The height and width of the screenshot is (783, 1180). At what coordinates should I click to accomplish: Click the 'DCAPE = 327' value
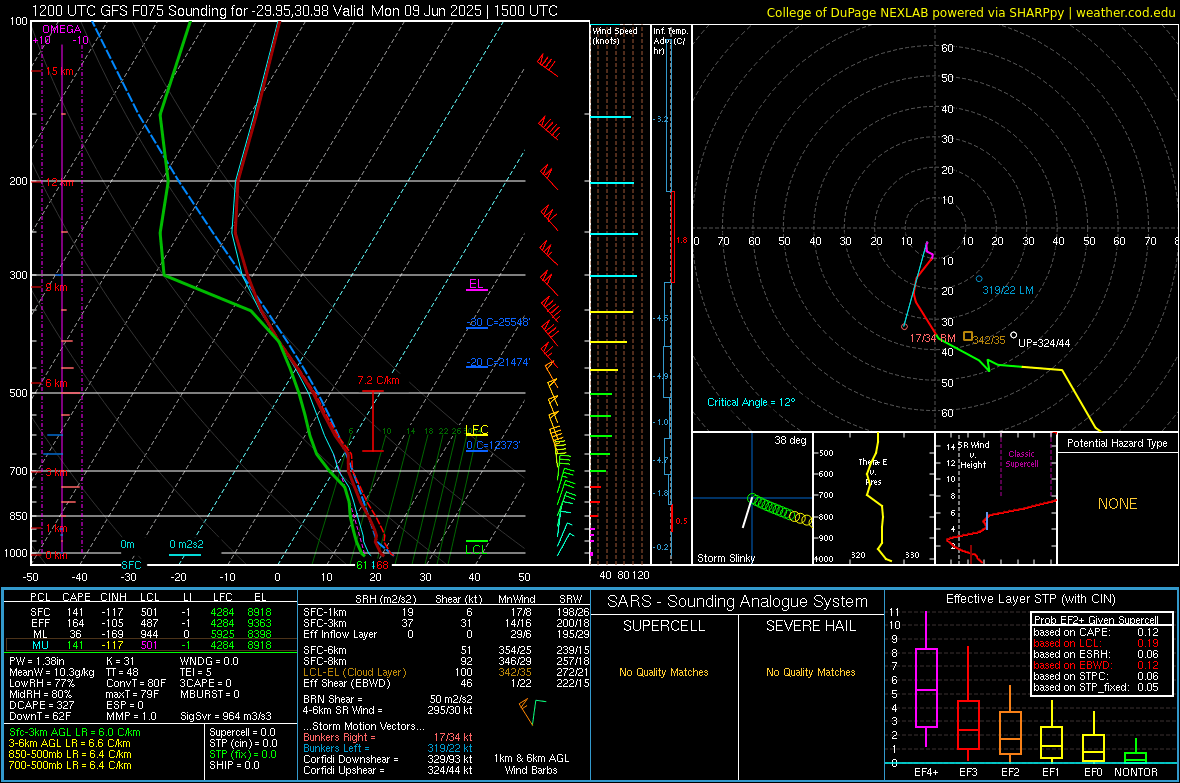pos(41,705)
